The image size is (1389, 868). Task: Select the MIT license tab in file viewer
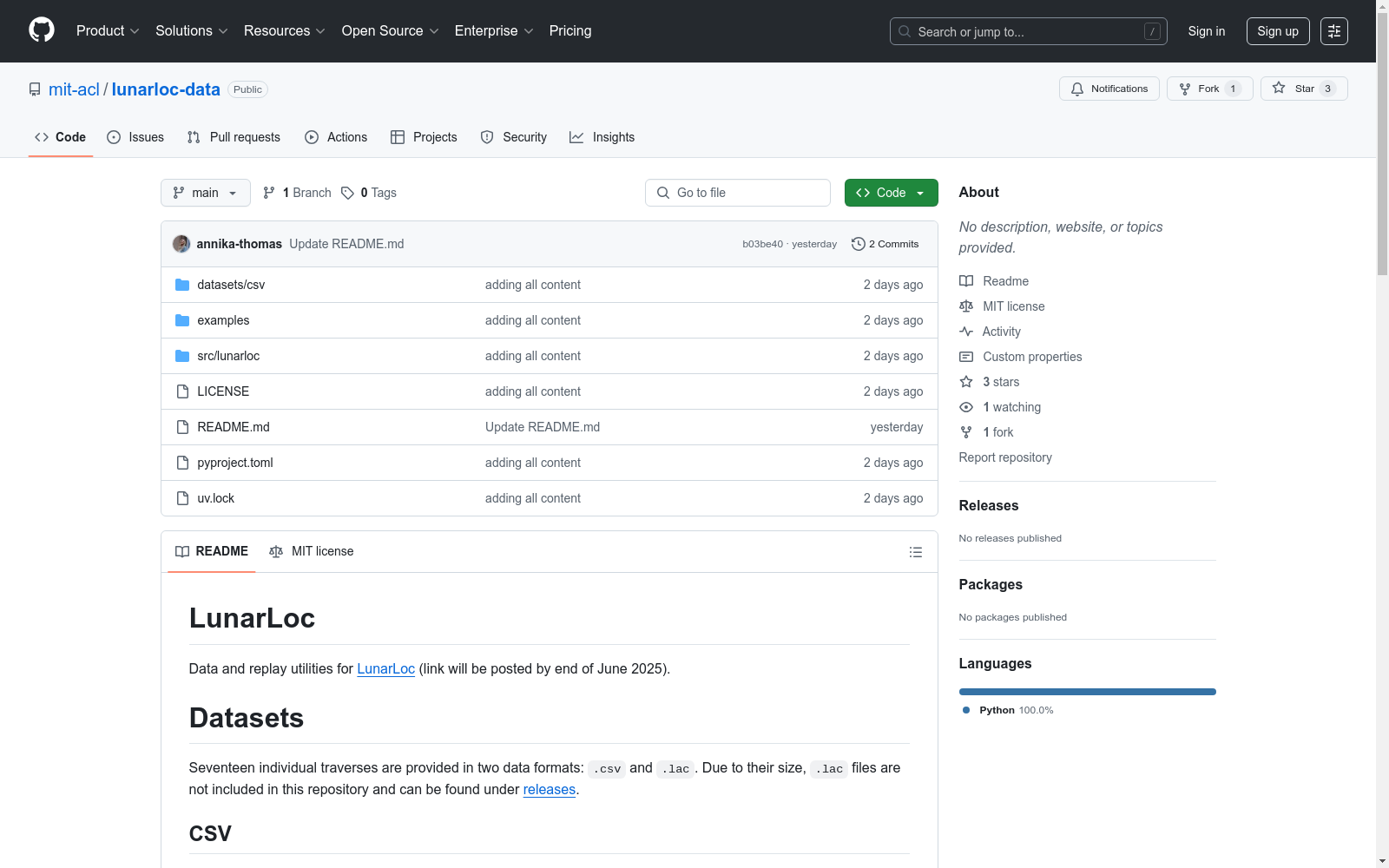(312, 551)
